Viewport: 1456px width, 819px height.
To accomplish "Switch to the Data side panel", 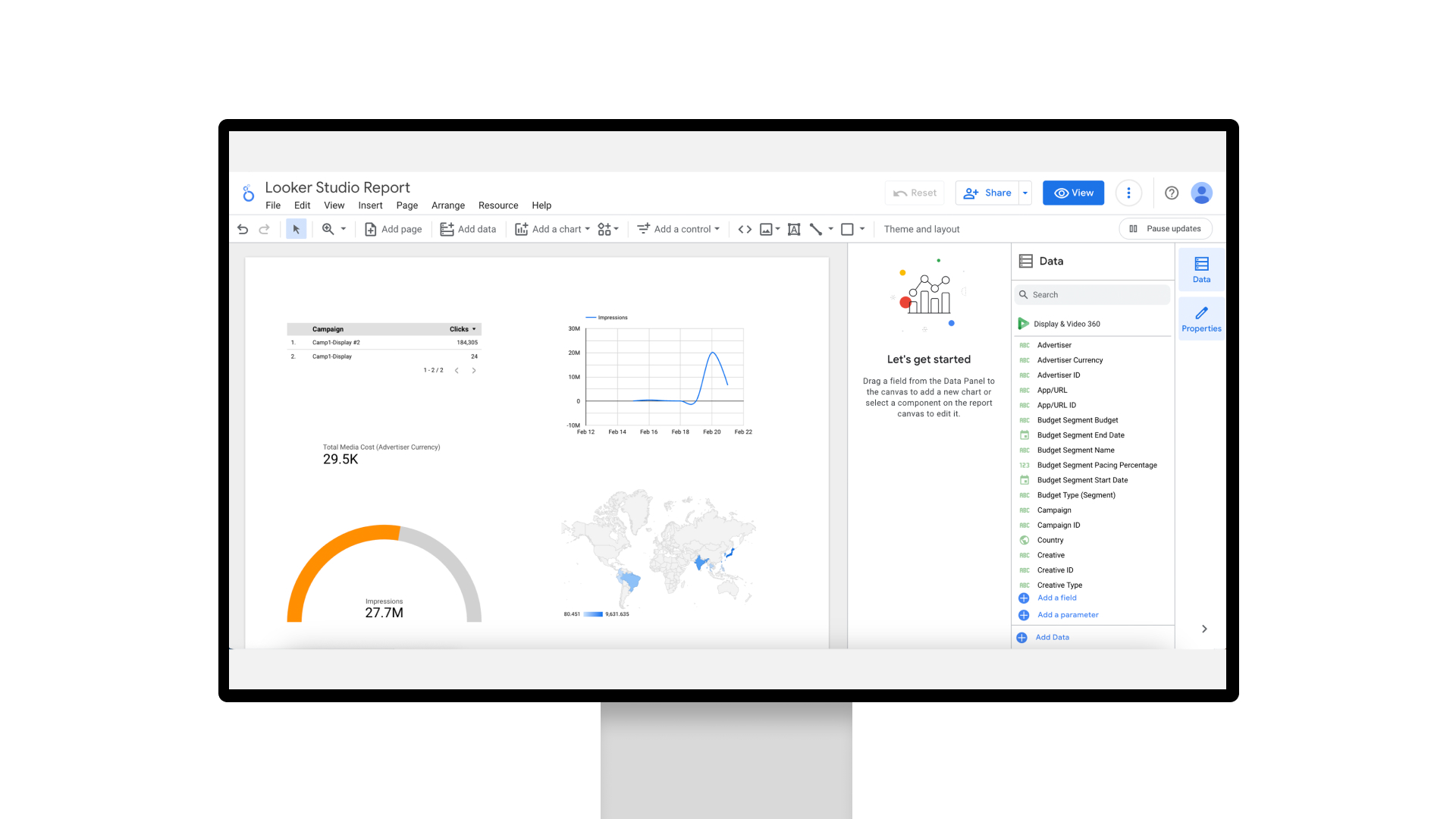I will pos(1201,269).
